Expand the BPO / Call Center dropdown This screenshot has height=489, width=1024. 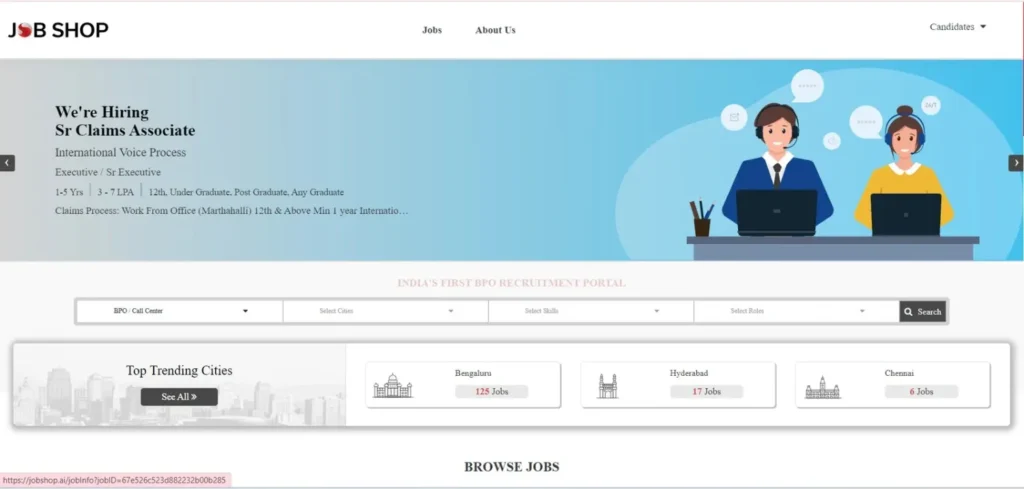coord(180,311)
